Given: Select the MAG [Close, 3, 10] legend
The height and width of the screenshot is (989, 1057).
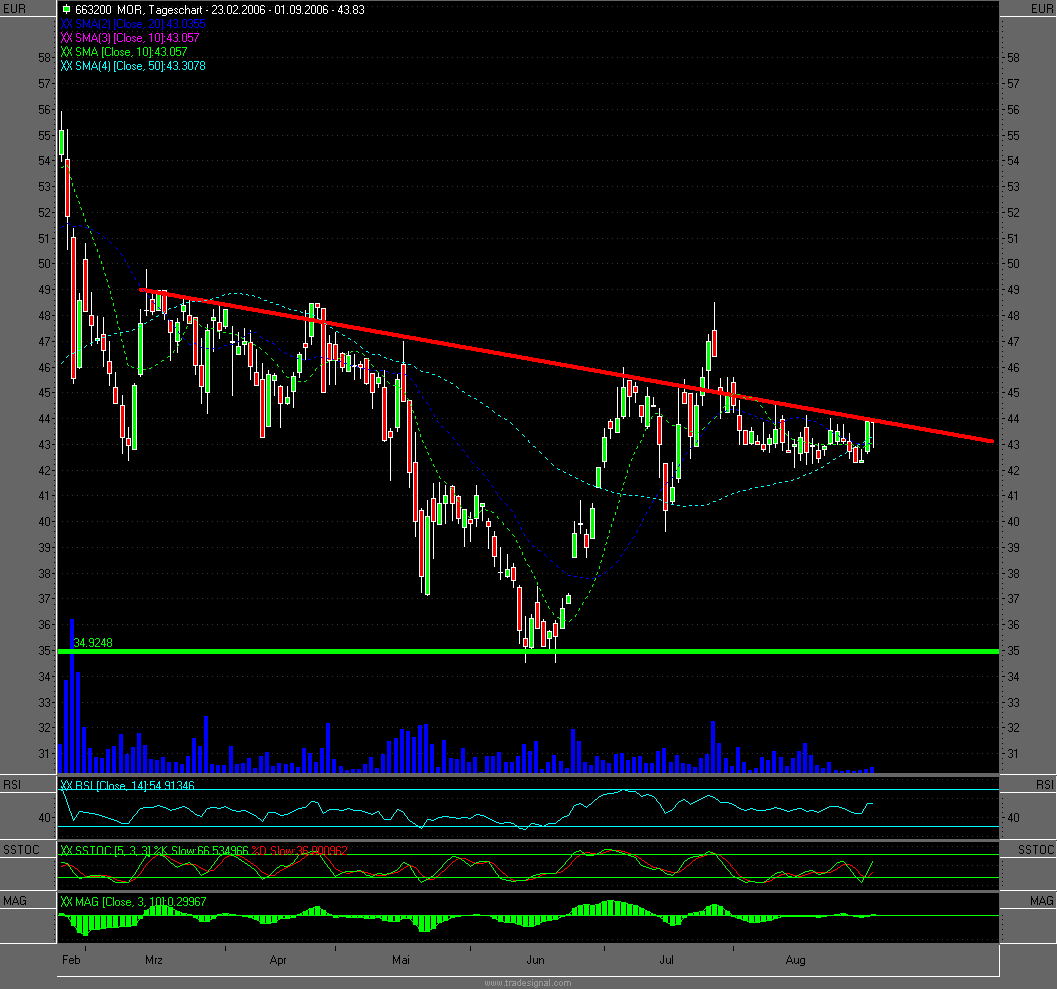Looking at the screenshot, I should pos(133,901).
